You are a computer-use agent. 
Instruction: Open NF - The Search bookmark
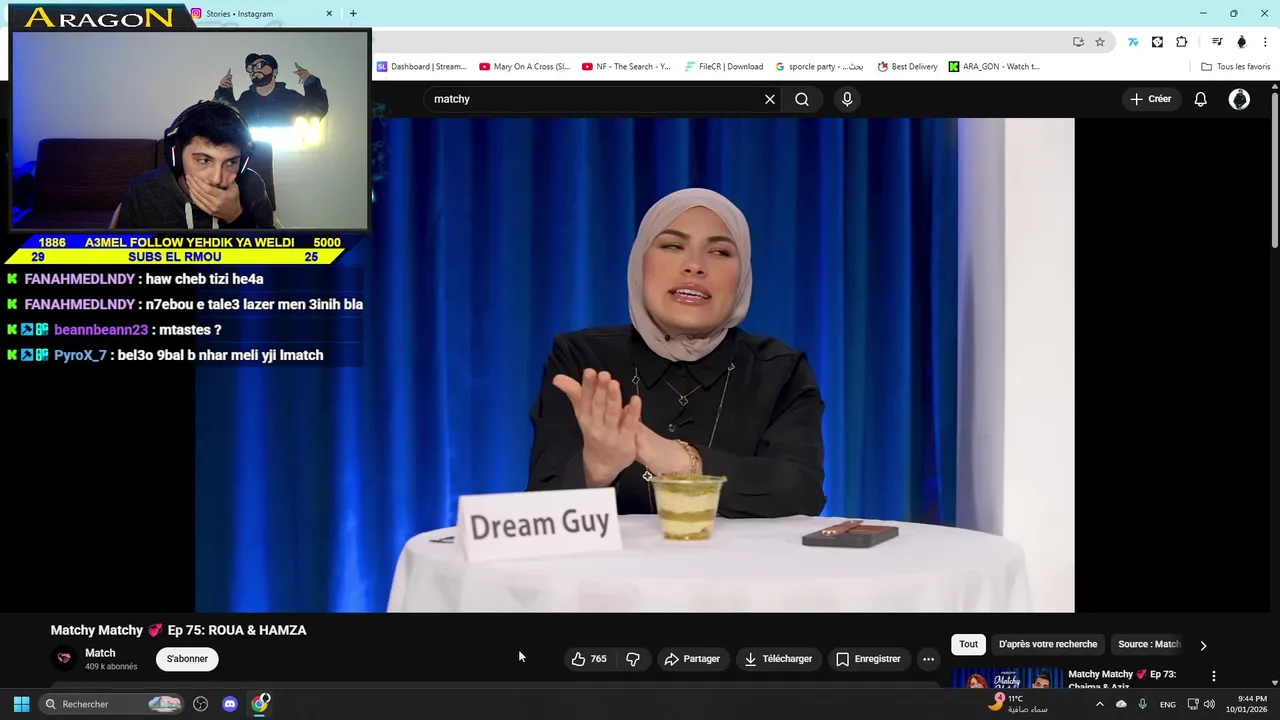626,67
